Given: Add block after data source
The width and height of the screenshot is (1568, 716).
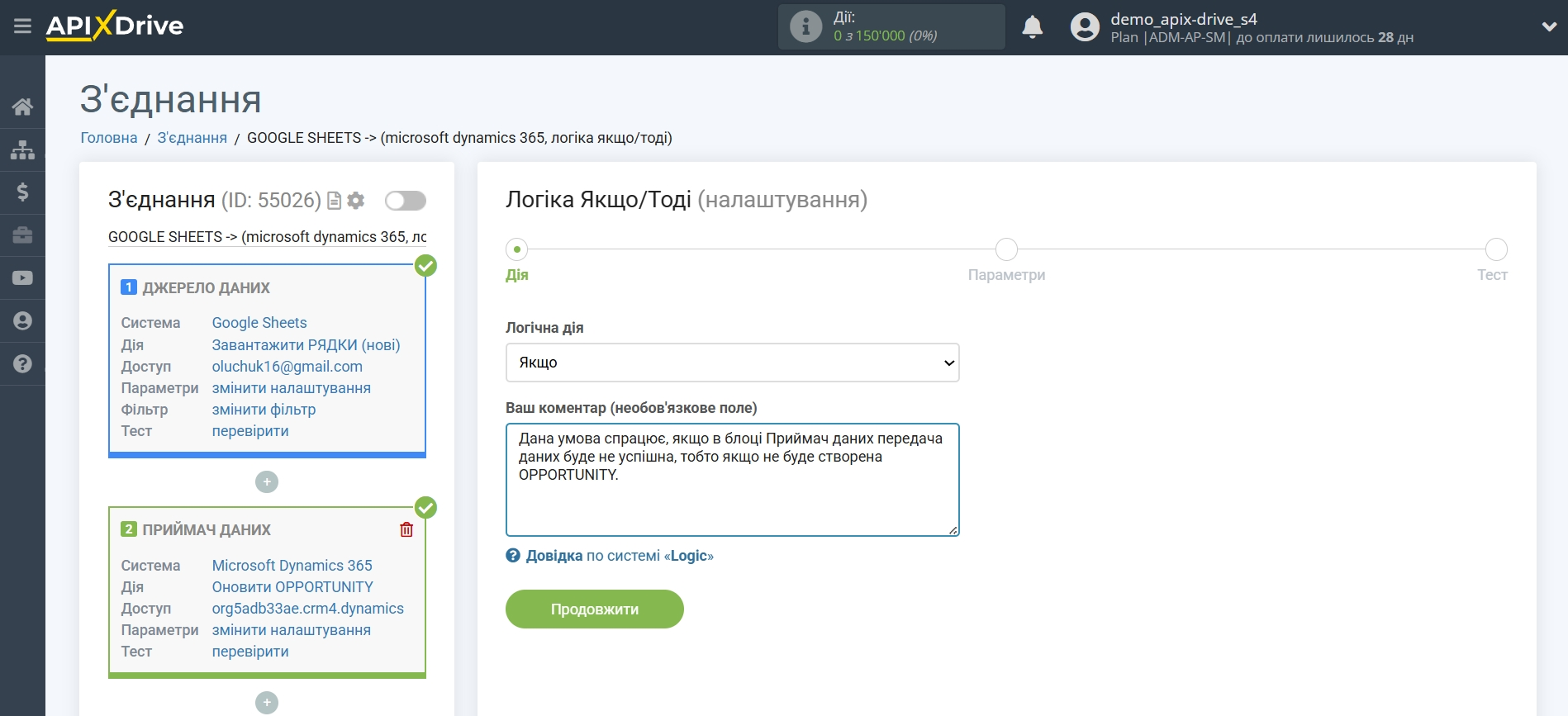Looking at the screenshot, I should 267,481.
